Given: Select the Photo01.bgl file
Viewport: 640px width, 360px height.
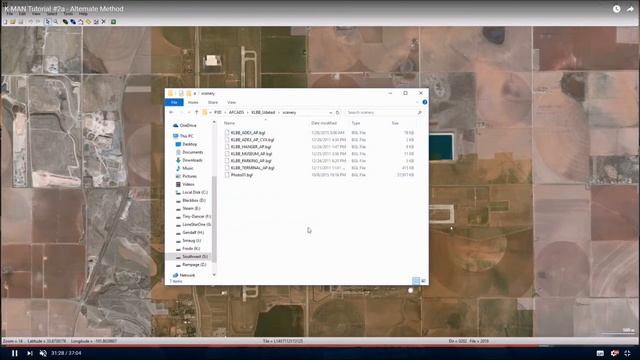Looking at the screenshot, I should (x=242, y=175).
